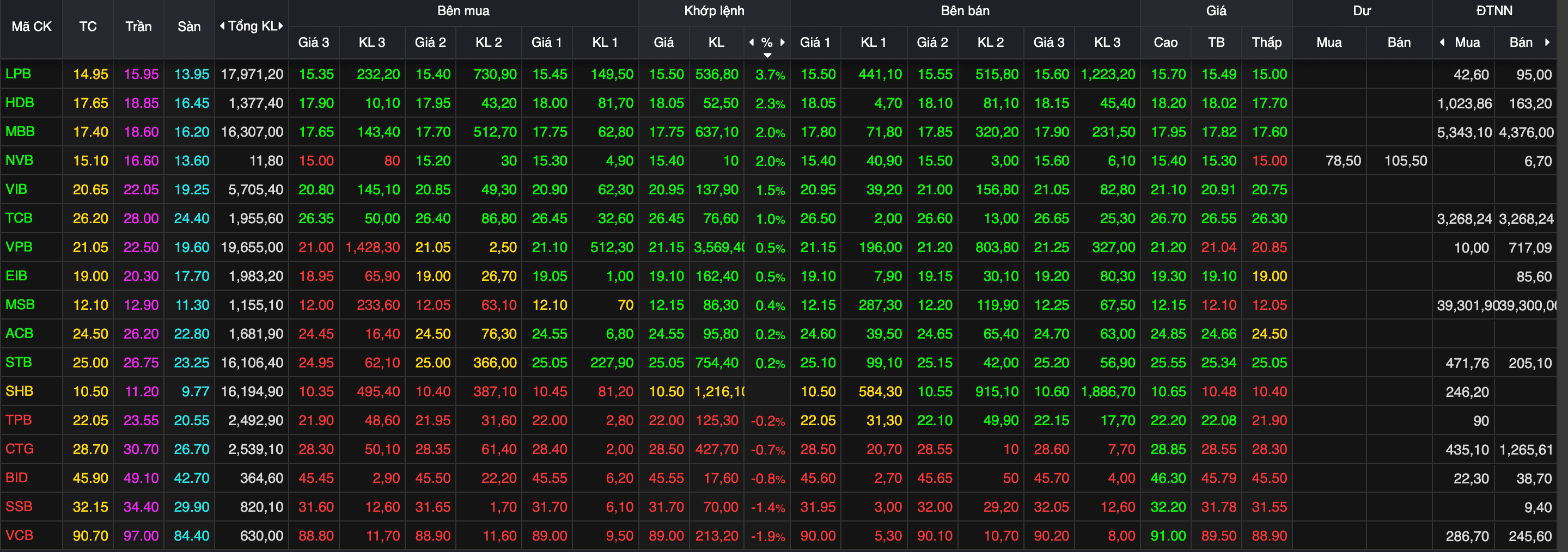
Task: Open the HDB stock symbol
Action: point(20,103)
